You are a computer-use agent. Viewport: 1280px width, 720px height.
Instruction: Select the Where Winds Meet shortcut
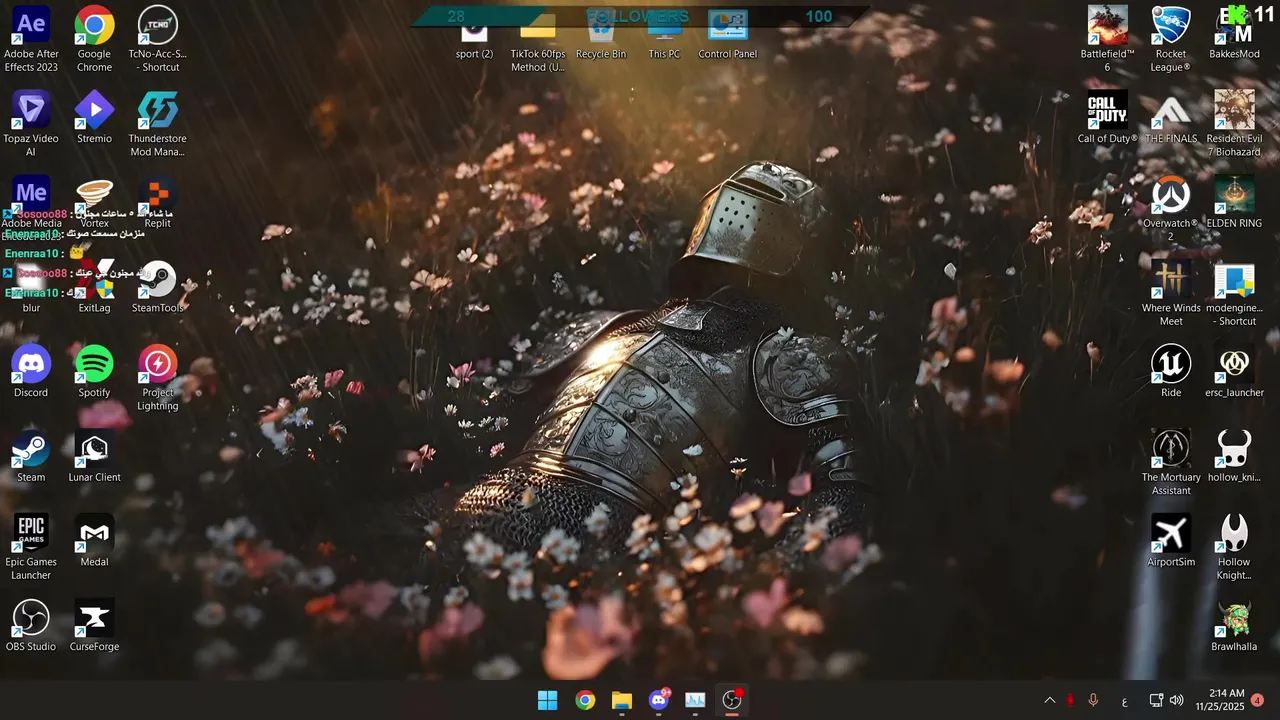point(1171,294)
